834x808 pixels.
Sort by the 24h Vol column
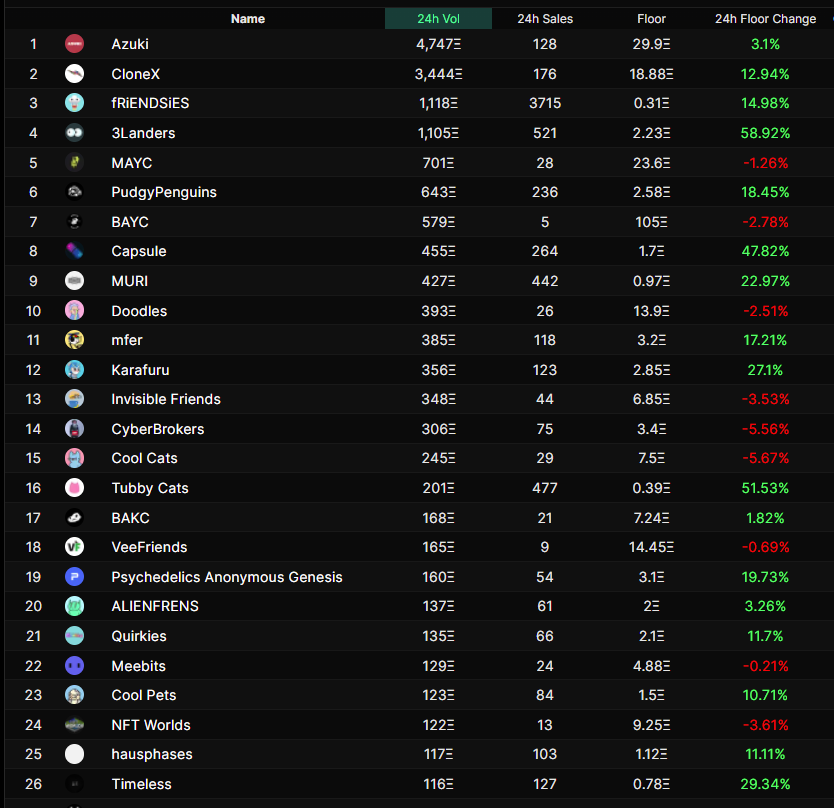coord(438,19)
